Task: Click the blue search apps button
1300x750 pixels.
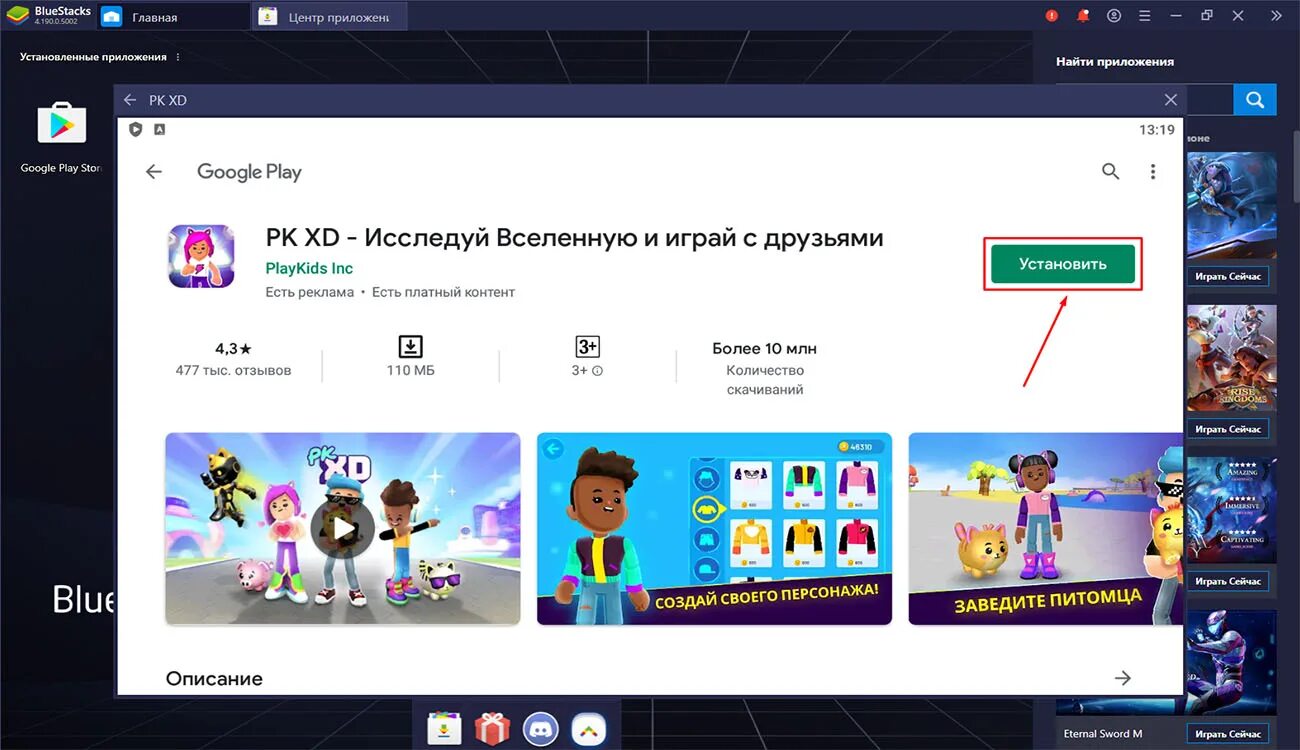Action: [x=1255, y=100]
